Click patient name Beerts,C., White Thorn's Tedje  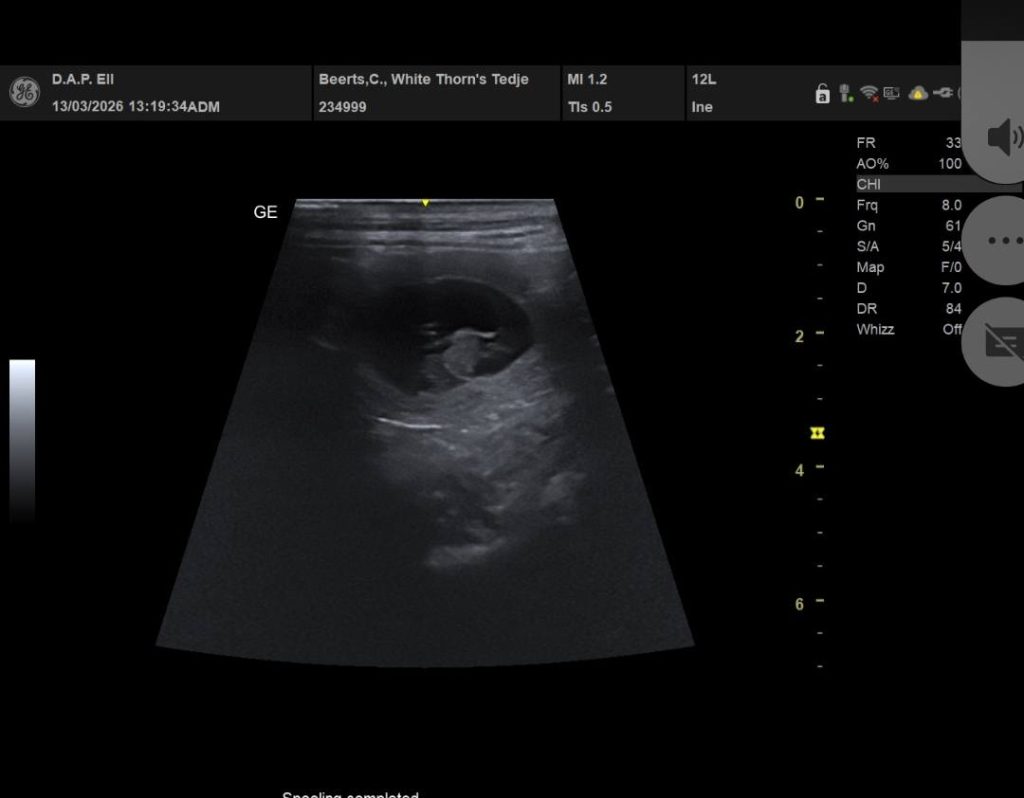click(423, 79)
